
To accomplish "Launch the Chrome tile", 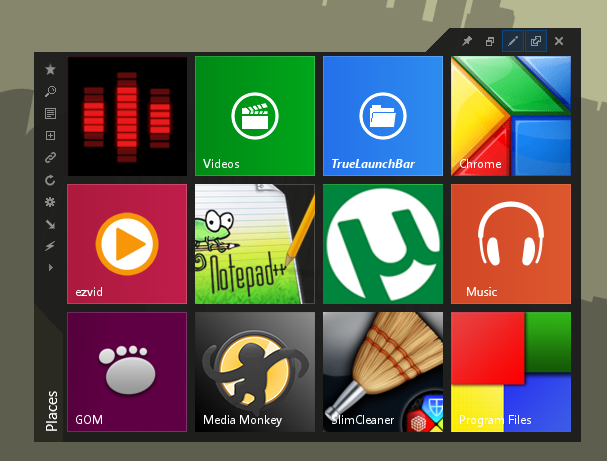I will pyautogui.click(x=511, y=116).
